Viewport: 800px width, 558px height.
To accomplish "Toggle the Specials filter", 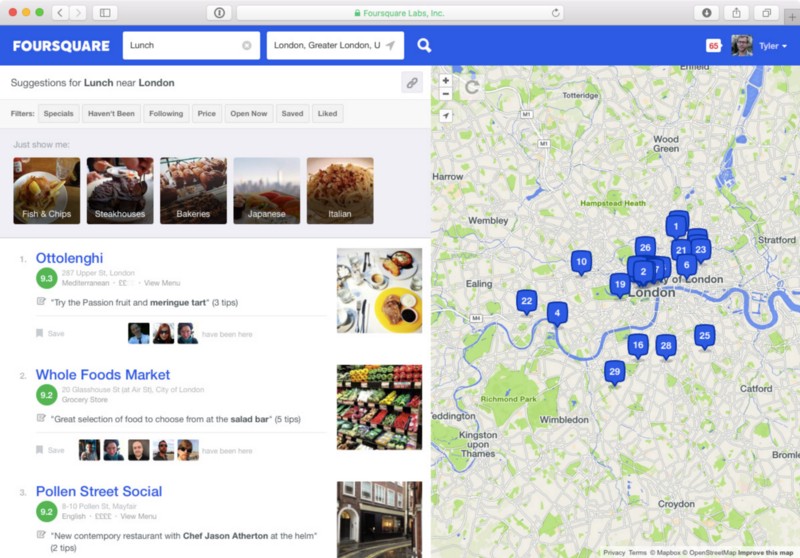I will (59, 114).
